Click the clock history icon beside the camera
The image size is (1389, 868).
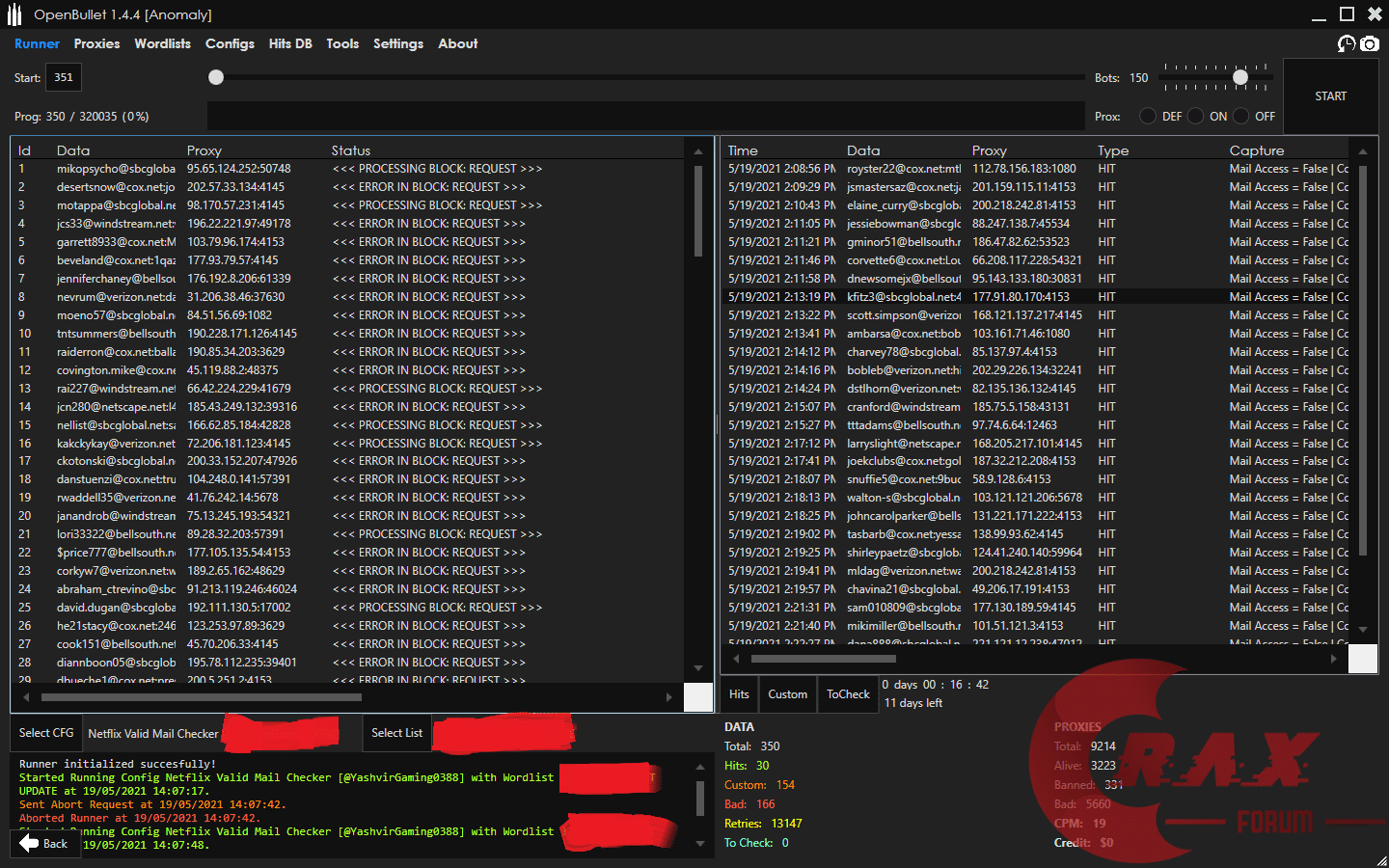[1347, 43]
